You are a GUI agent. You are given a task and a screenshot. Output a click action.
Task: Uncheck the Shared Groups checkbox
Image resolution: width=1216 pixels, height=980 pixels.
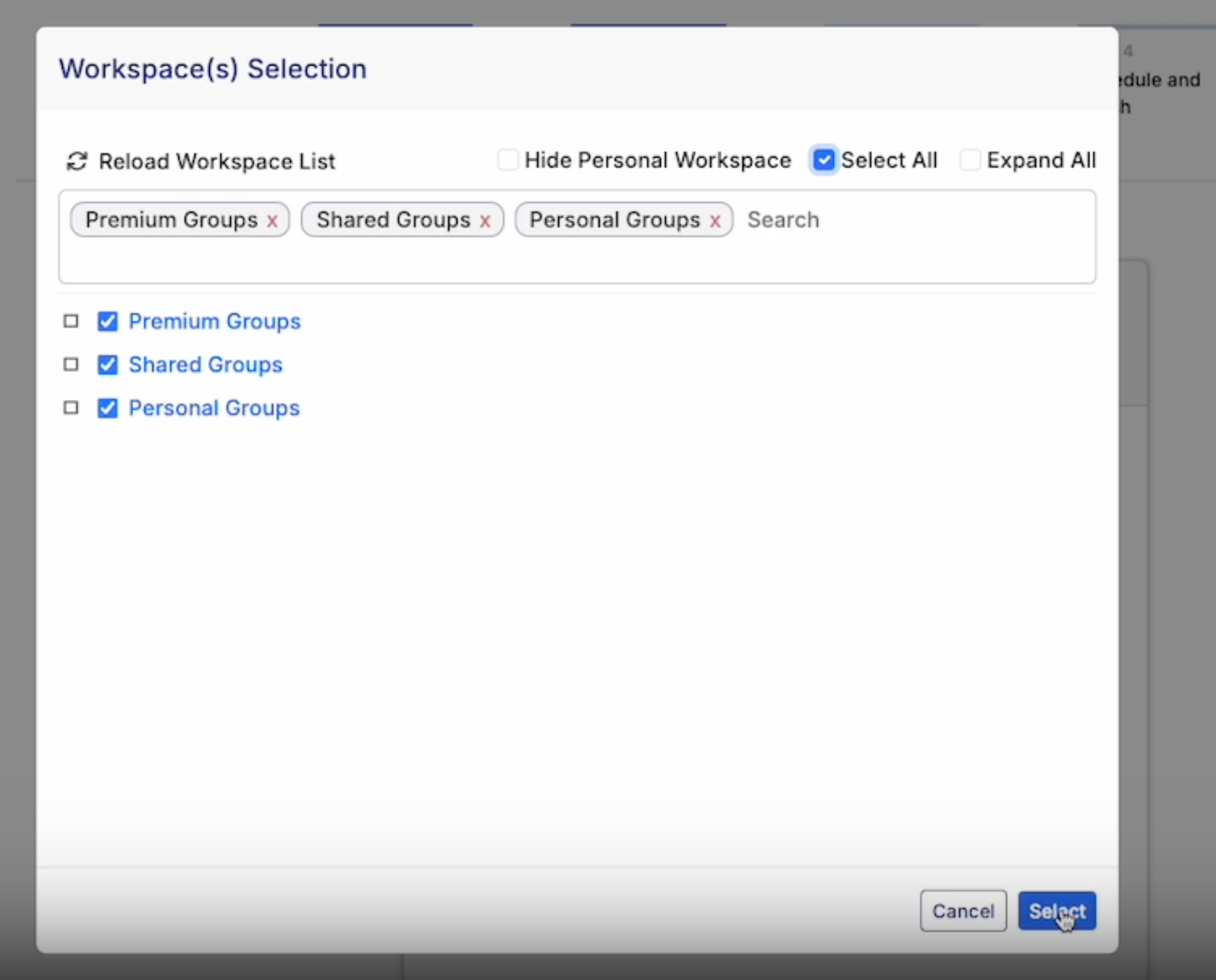tap(107, 365)
